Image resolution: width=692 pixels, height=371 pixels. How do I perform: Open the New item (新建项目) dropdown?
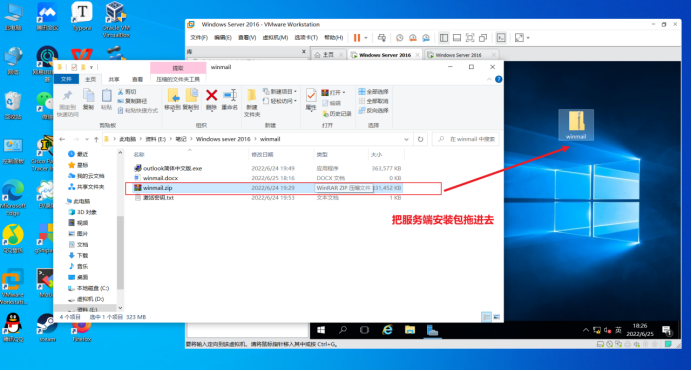[280, 92]
